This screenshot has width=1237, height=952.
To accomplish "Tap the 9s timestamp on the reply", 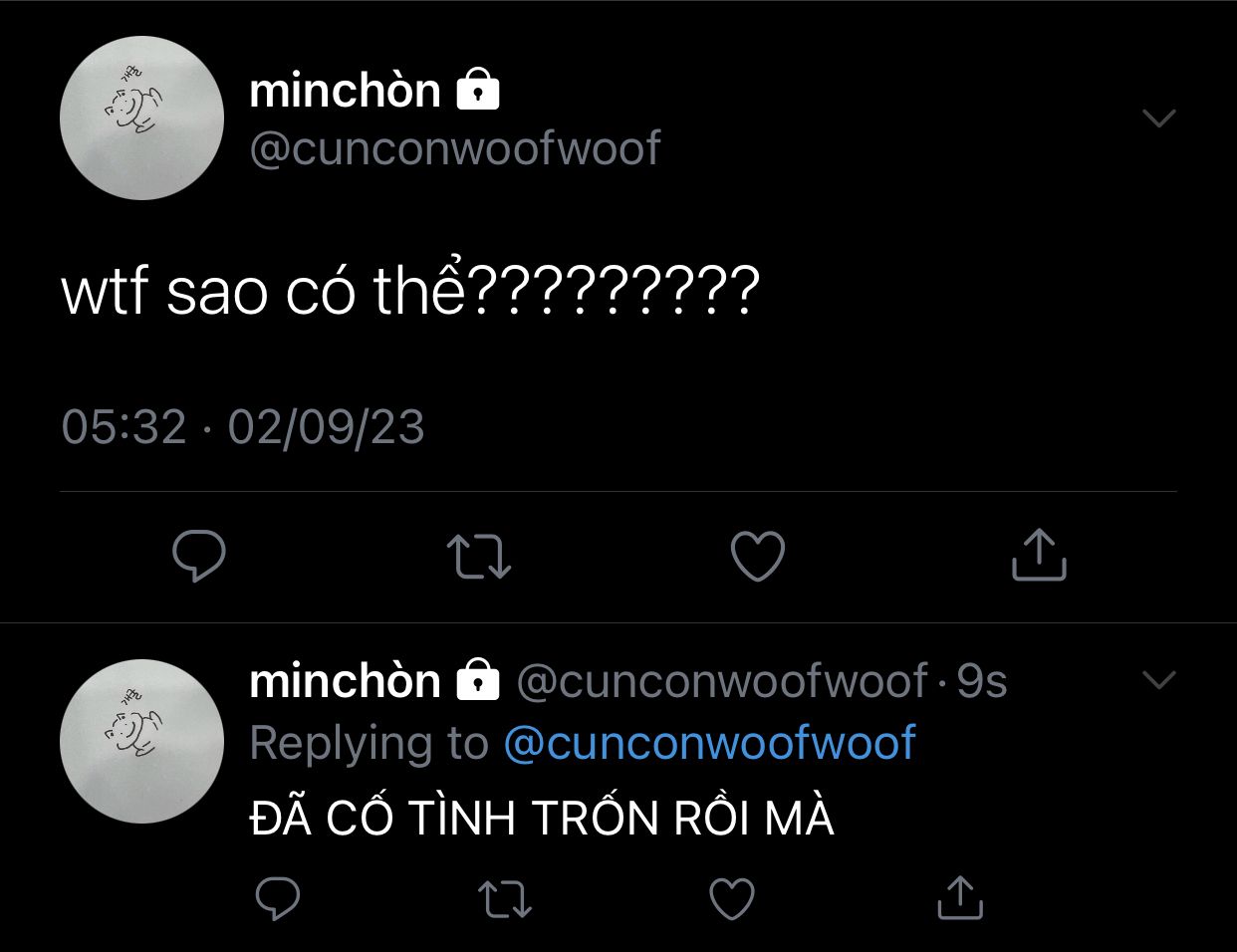I will click(x=982, y=681).
